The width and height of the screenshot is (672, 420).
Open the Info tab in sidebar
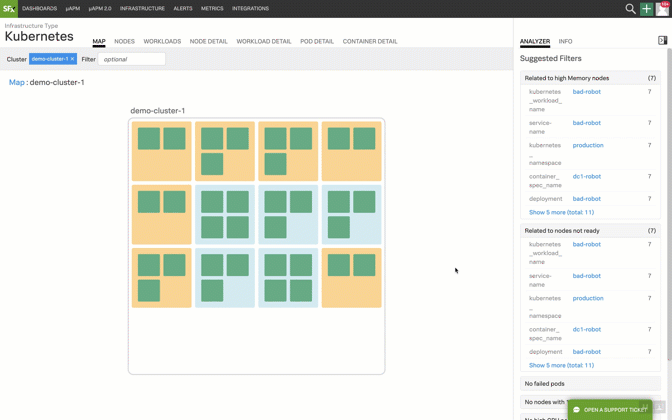click(565, 42)
